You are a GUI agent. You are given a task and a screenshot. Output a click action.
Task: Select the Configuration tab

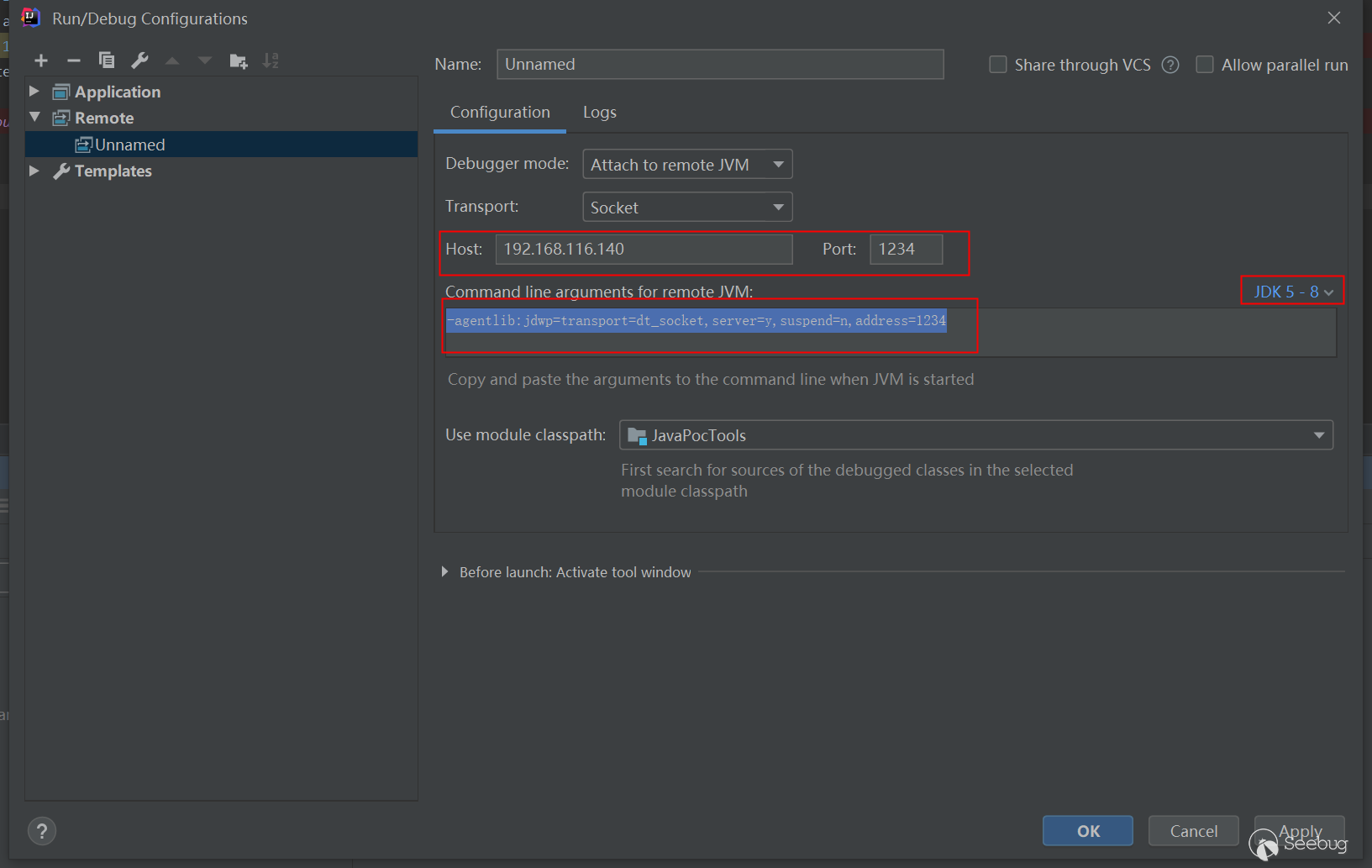(500, 113)
